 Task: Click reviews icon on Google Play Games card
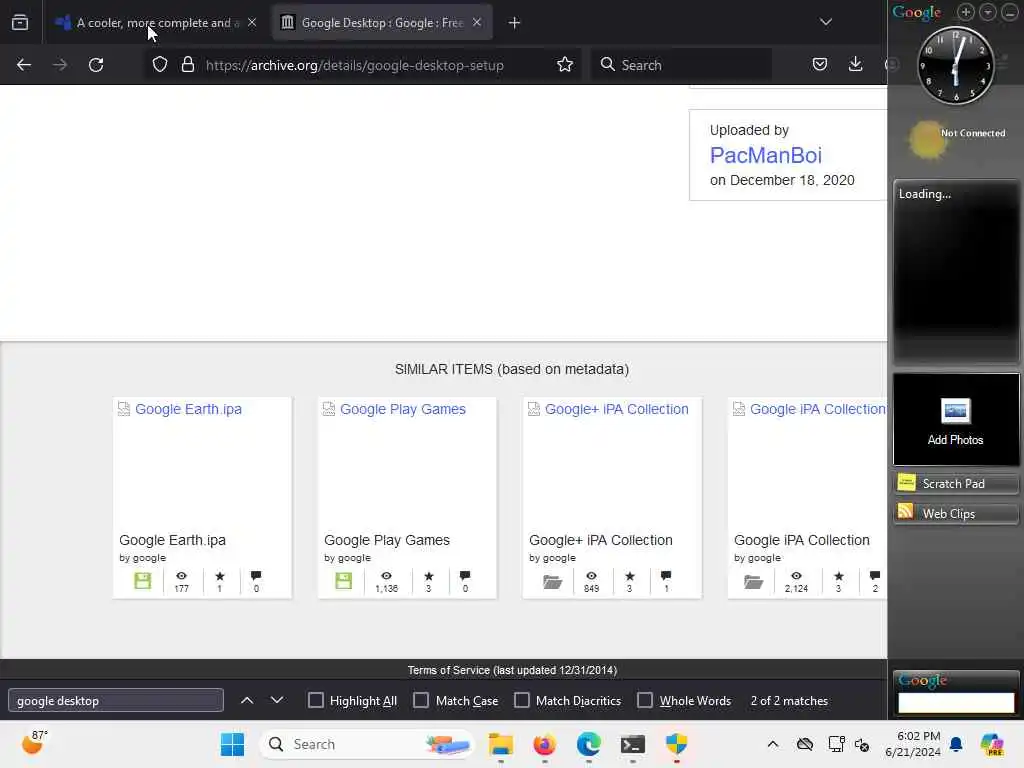pyautogui.click(x=465, y=576)
